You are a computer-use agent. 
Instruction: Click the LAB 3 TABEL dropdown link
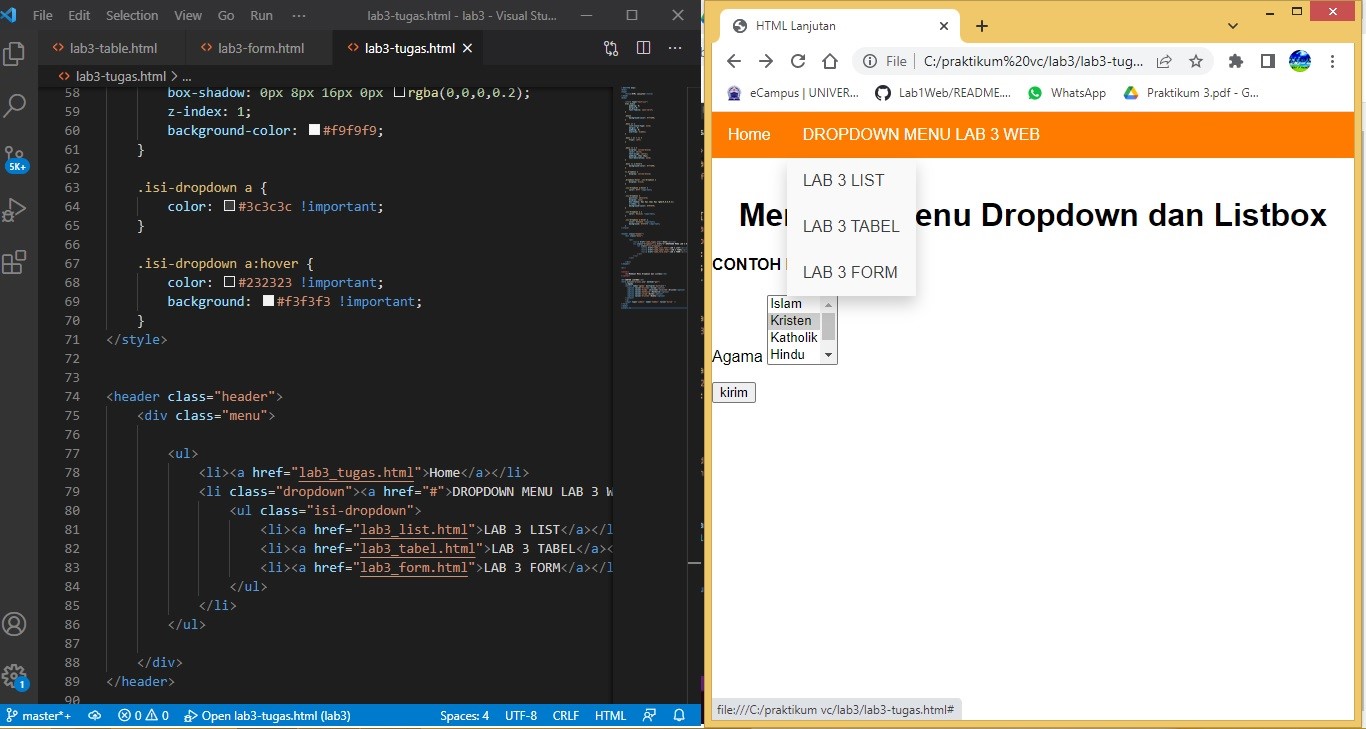click(x=851, y=226)
